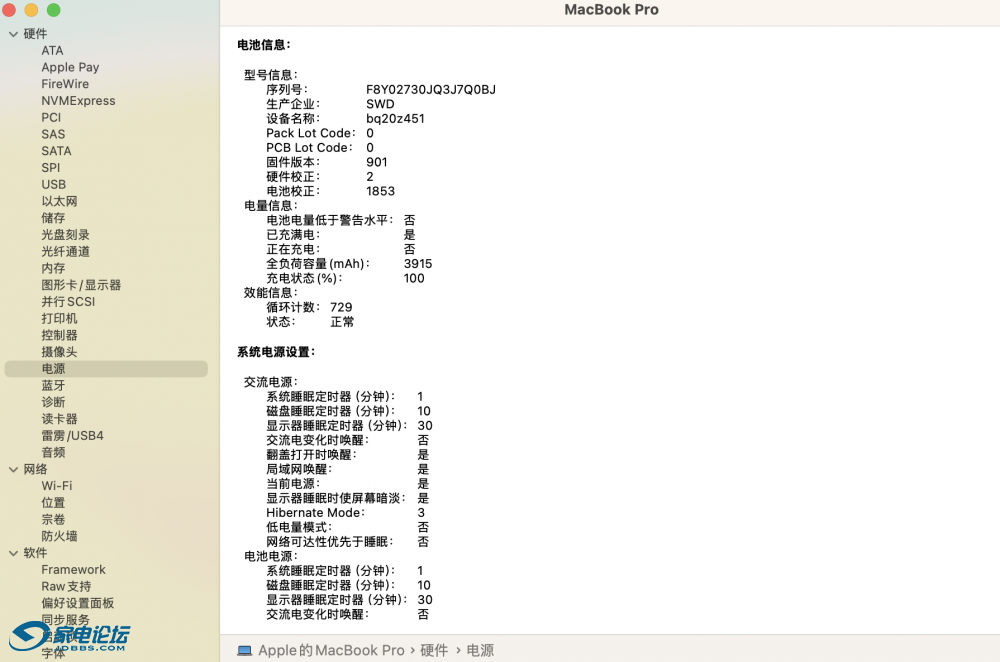Click Hibernate Mode label
The height and width of the screenshot is (662, 1000).
315,513
